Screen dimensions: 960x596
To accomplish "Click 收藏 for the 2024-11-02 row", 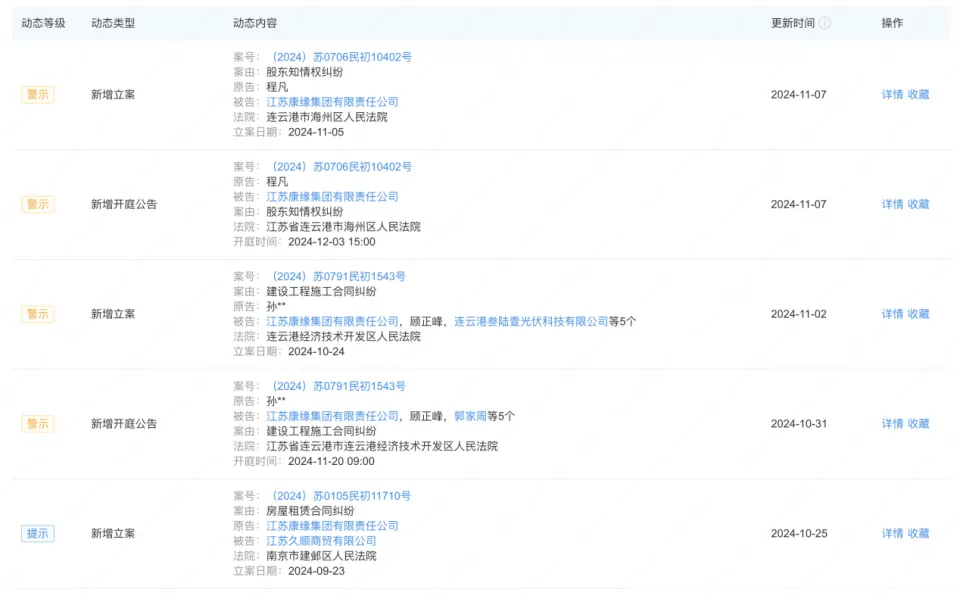I will coord(918,314).
